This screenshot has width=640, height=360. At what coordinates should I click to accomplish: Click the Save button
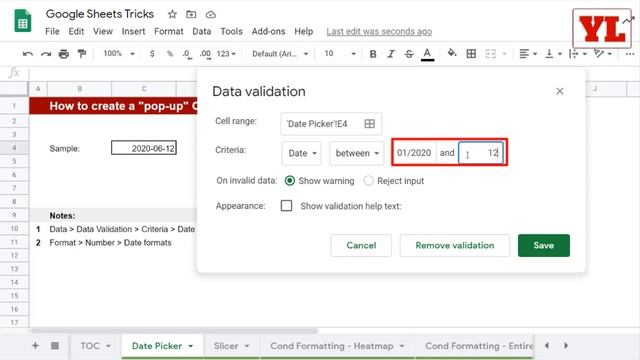point(544,245)
